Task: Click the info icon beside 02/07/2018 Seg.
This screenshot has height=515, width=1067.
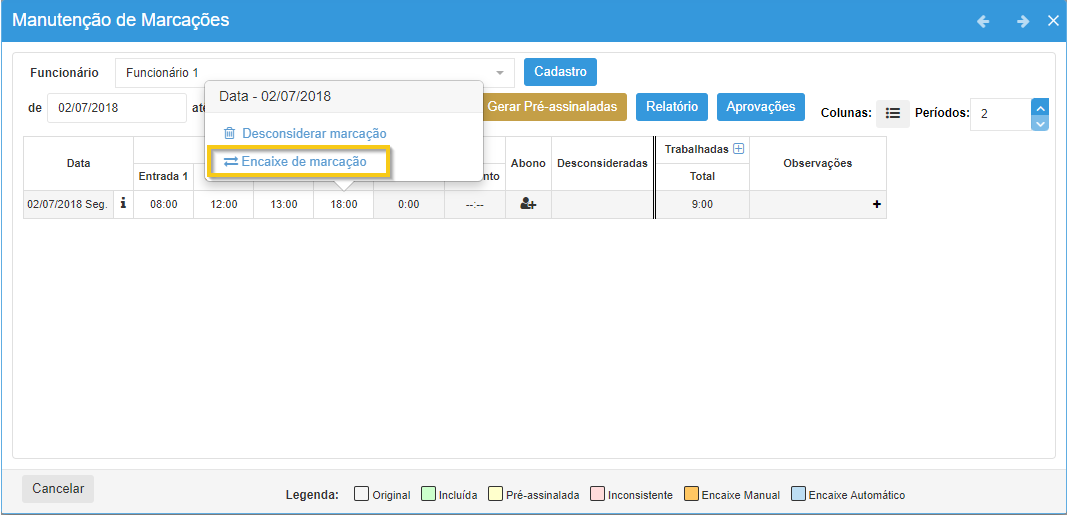Action: pos(123,203)
